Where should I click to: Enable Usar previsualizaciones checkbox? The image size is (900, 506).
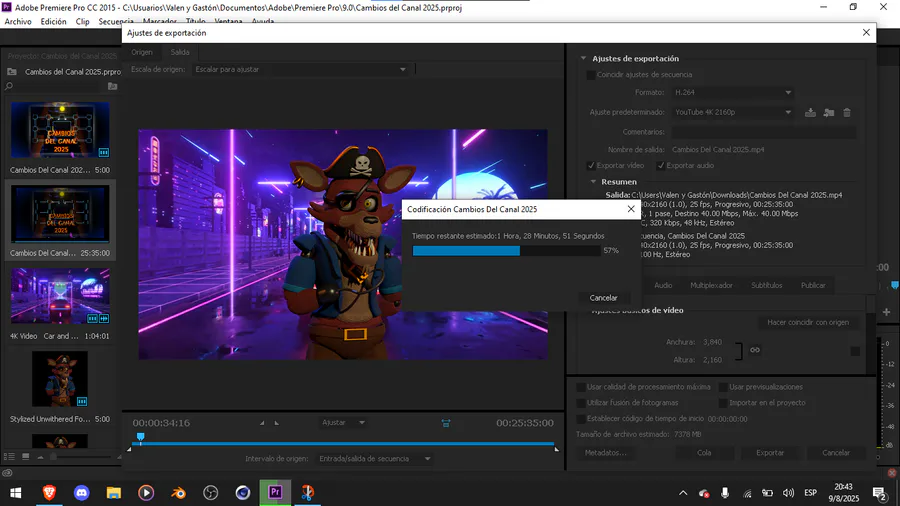click(723, 387)
